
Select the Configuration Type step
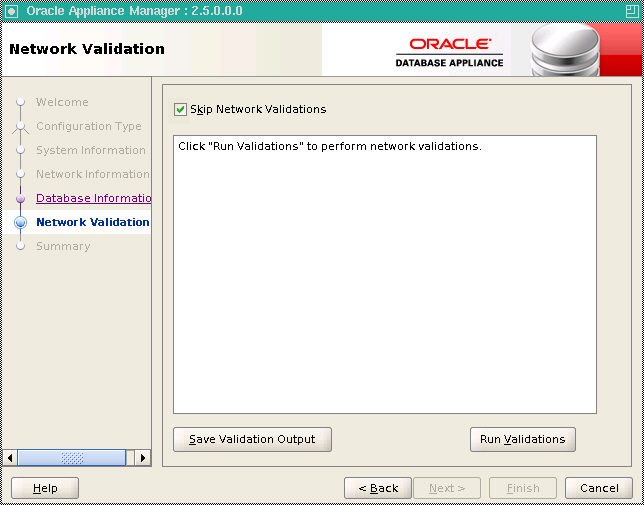[89, 126]
